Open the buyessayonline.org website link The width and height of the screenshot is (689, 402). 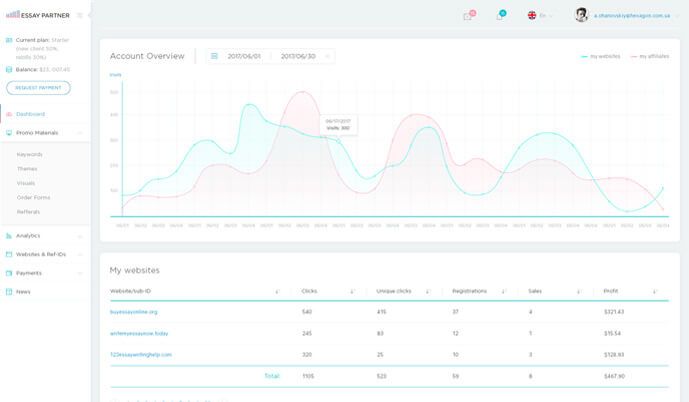pos(134,312)
